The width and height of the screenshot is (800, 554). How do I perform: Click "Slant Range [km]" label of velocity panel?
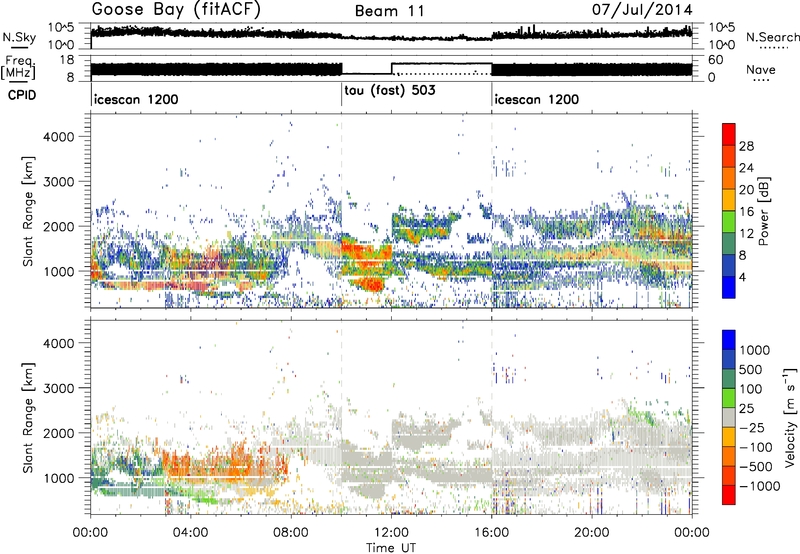29,417
